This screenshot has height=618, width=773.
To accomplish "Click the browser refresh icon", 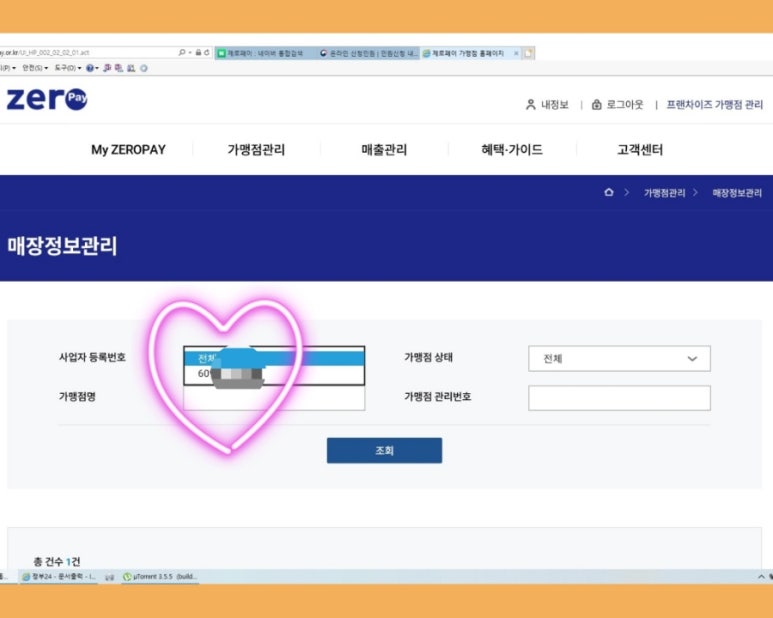I will (207, 52).
